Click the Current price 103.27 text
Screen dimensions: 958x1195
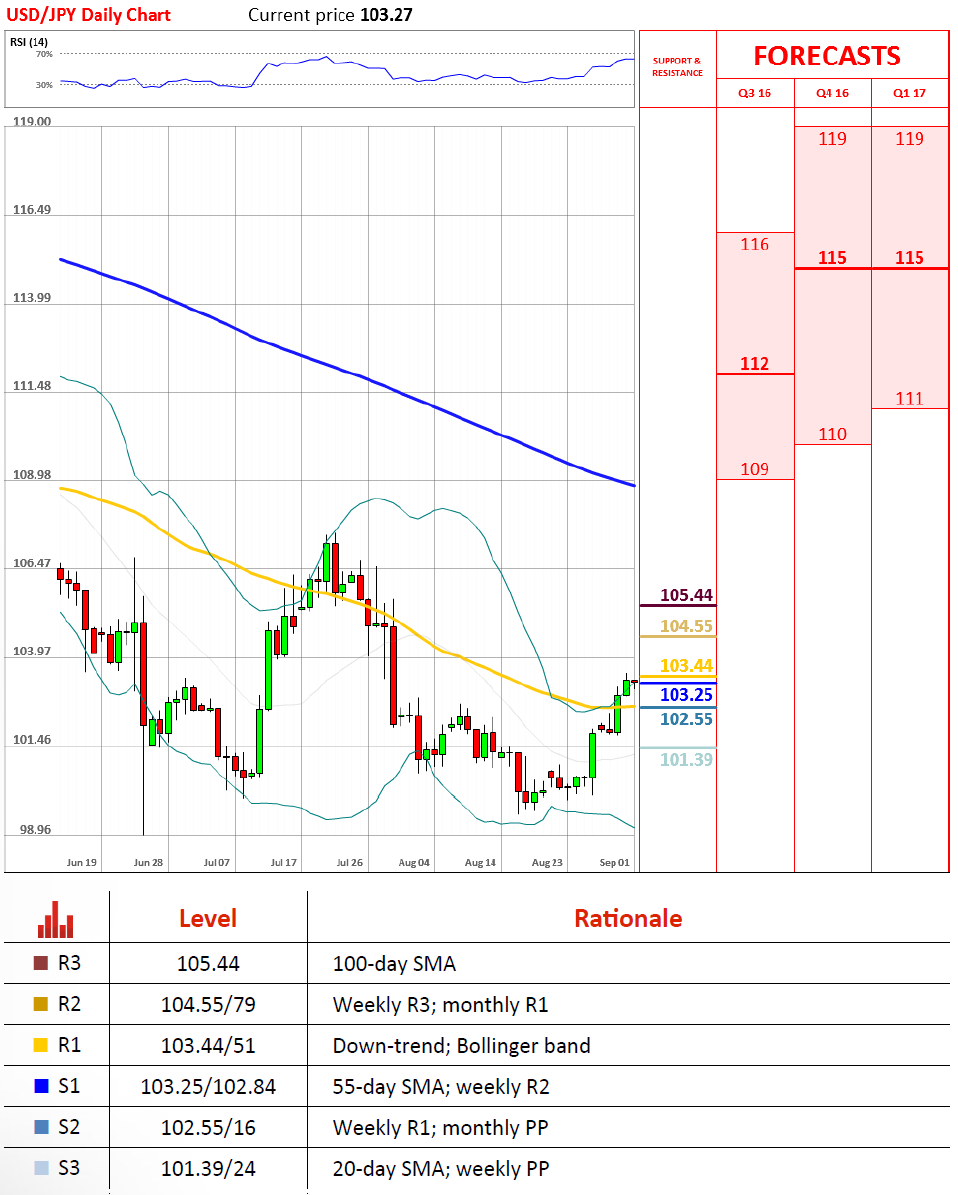tap(330, 14)
